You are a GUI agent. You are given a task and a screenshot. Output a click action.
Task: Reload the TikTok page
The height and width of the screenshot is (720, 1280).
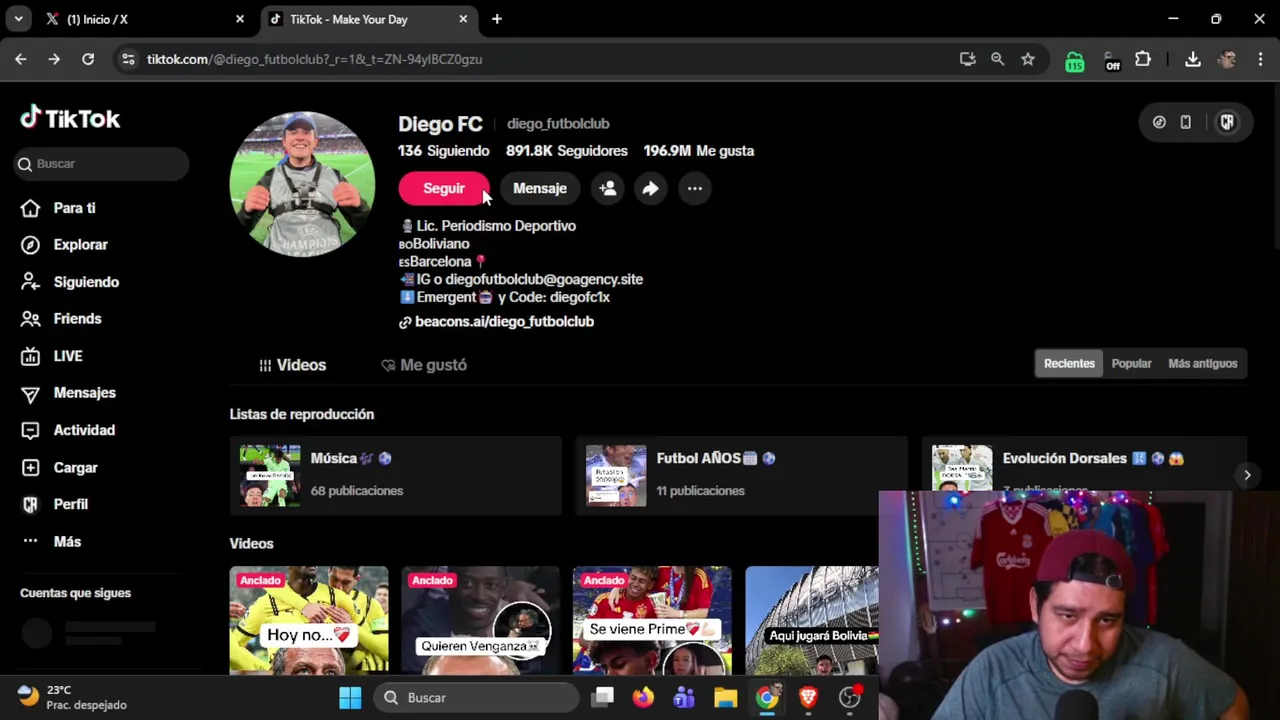tap(88, 59)
